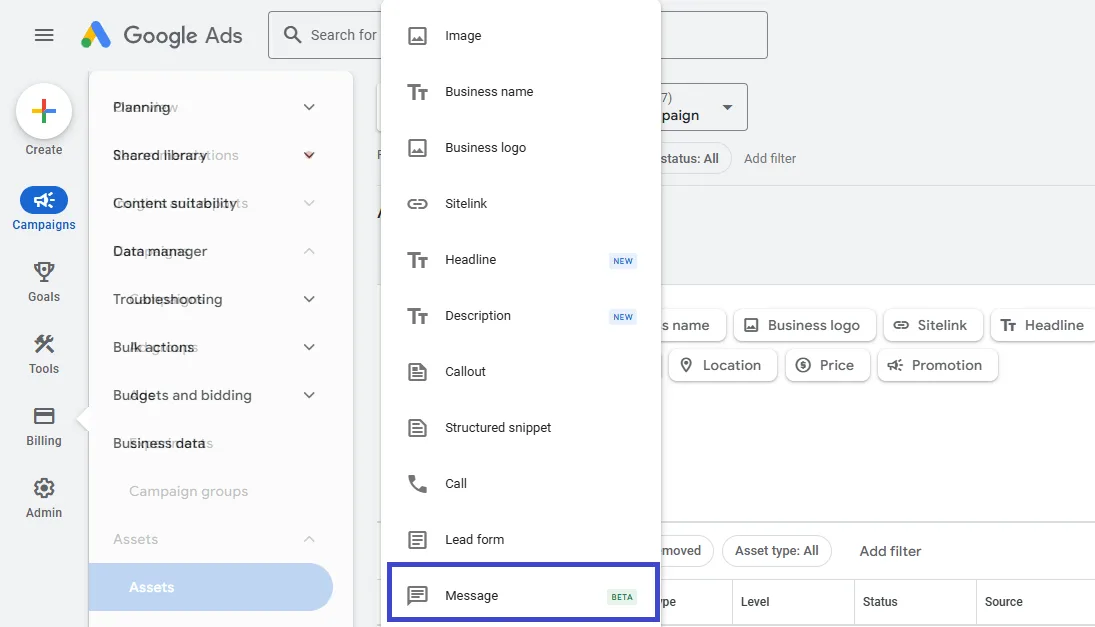The width and height of the screenshot is (1095, 627).
Task: Open the Asset type: All filter dropdown
Action: coord(777,551)
